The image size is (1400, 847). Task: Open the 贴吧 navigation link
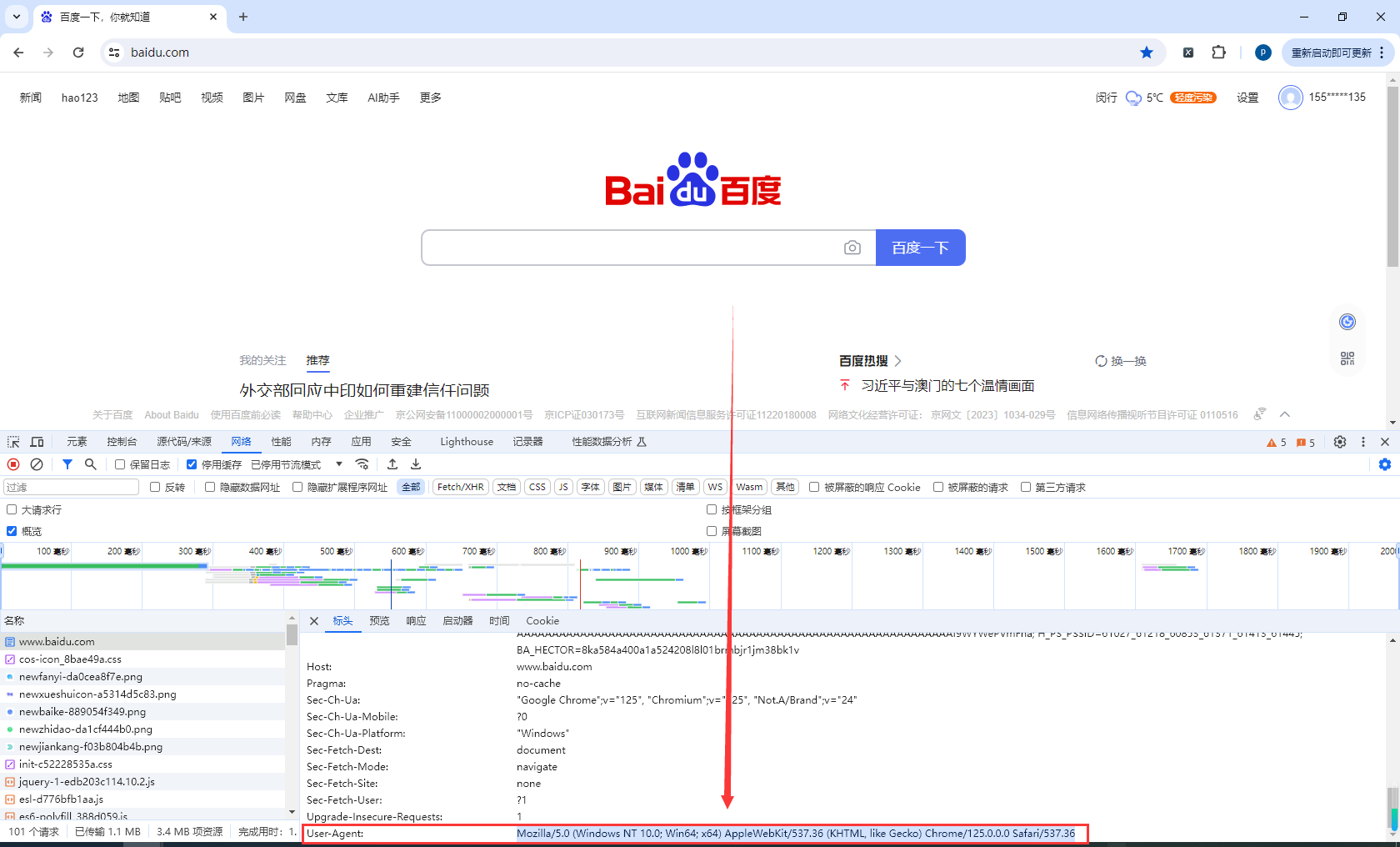pyautogui.click(x=170, y=98)
